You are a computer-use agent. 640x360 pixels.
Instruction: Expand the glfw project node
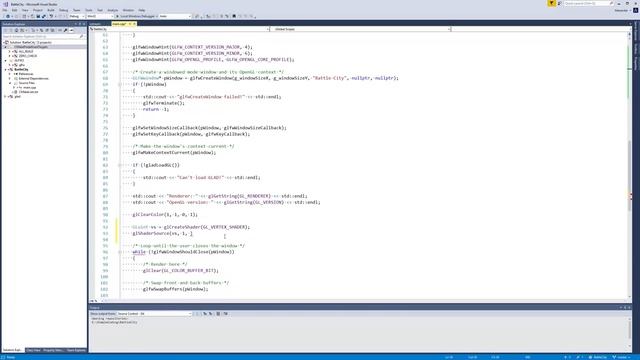click(x=10, y=65)
